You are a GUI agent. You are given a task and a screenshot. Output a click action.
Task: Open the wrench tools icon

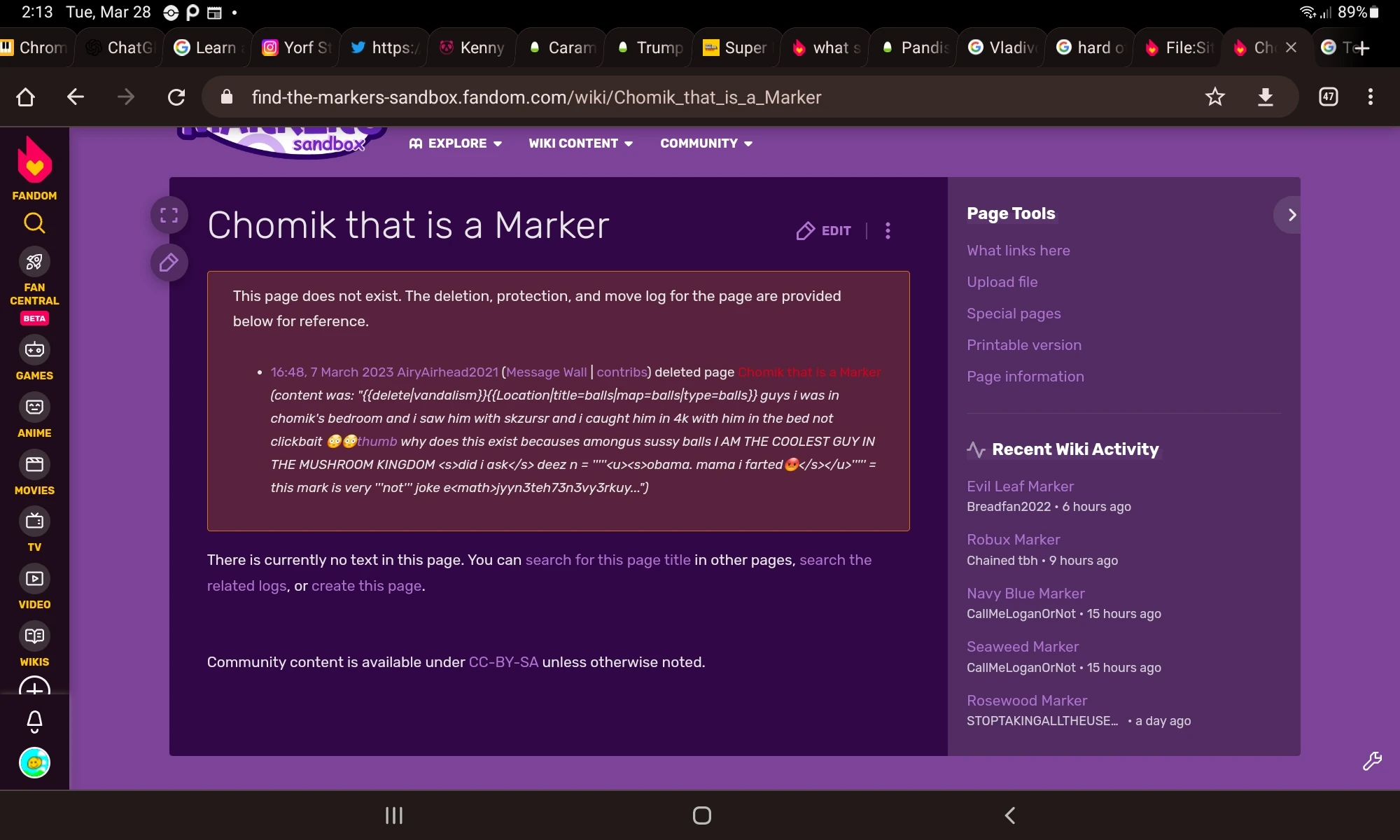tap(1371, 761)
